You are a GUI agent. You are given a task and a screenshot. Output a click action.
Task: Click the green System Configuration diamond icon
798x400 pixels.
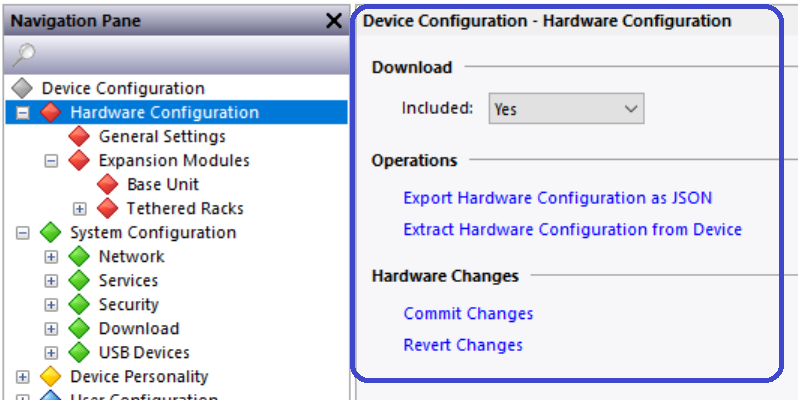tap(51, 233)
